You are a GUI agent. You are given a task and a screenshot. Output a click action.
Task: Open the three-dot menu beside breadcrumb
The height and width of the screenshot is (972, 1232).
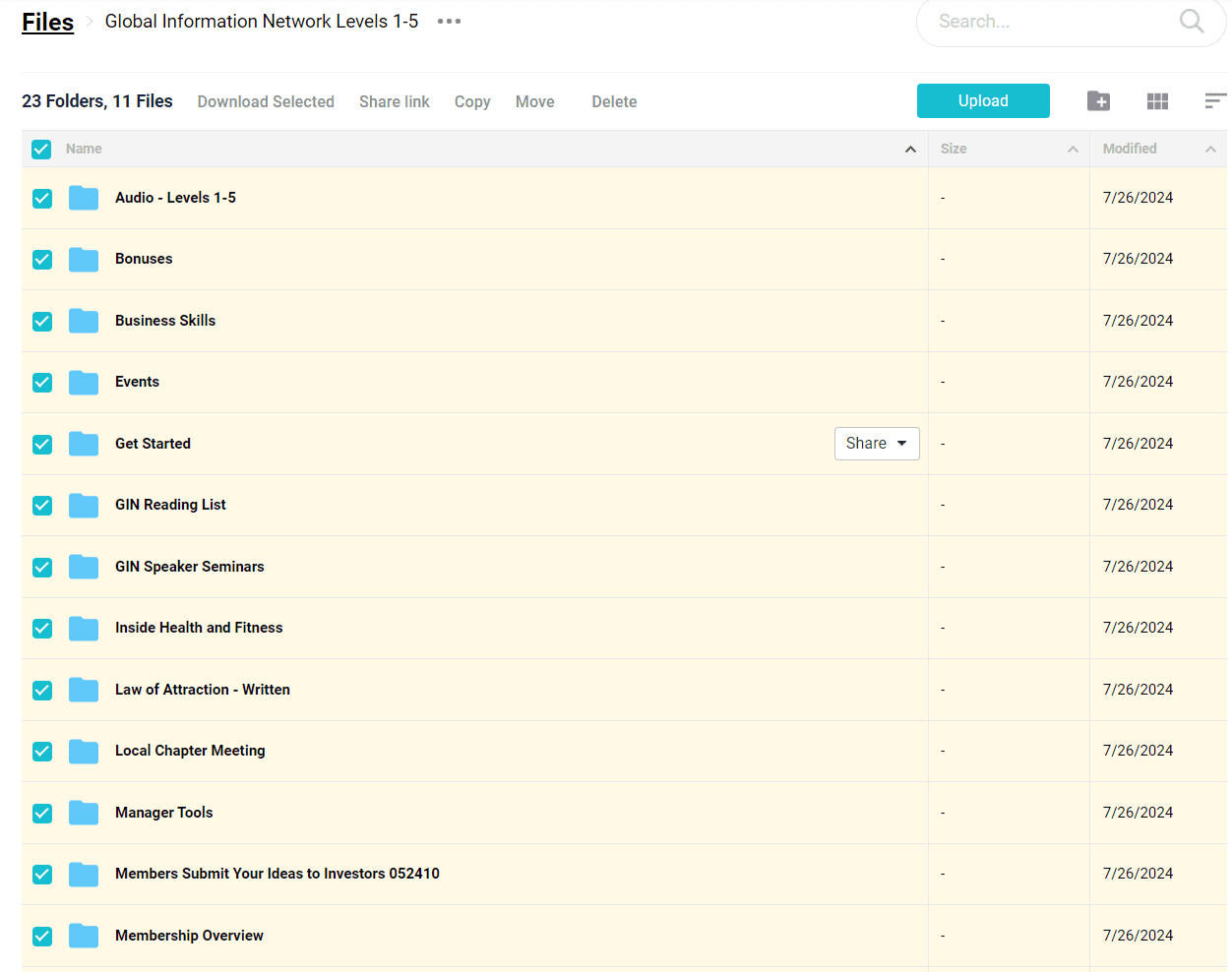[449, 21]
